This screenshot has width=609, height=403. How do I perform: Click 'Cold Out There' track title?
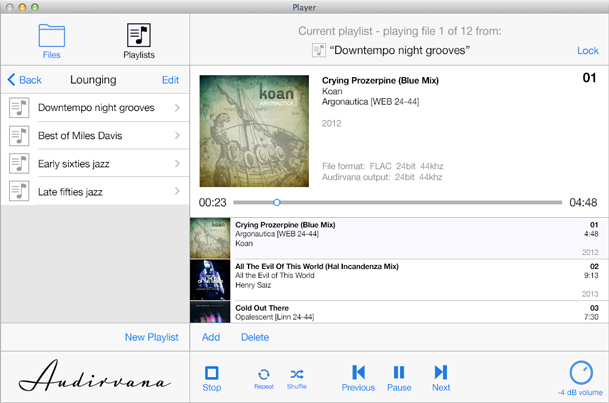pos(262,308)
